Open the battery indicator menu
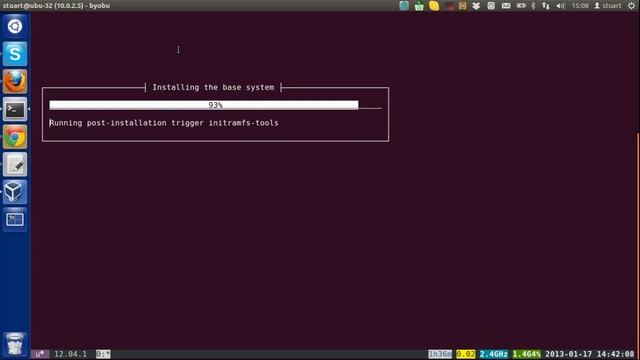 coord(521,6)
